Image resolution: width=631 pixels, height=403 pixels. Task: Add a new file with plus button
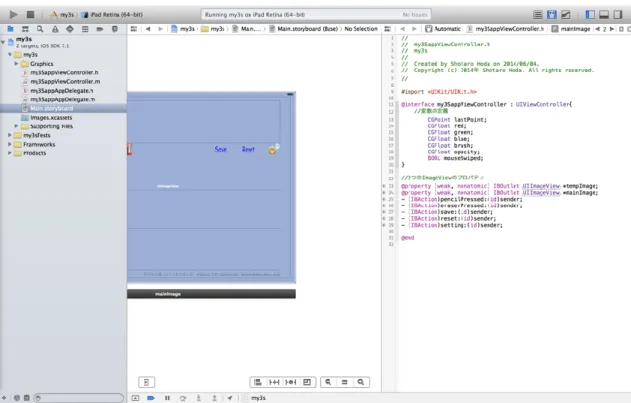pos(4,398)
